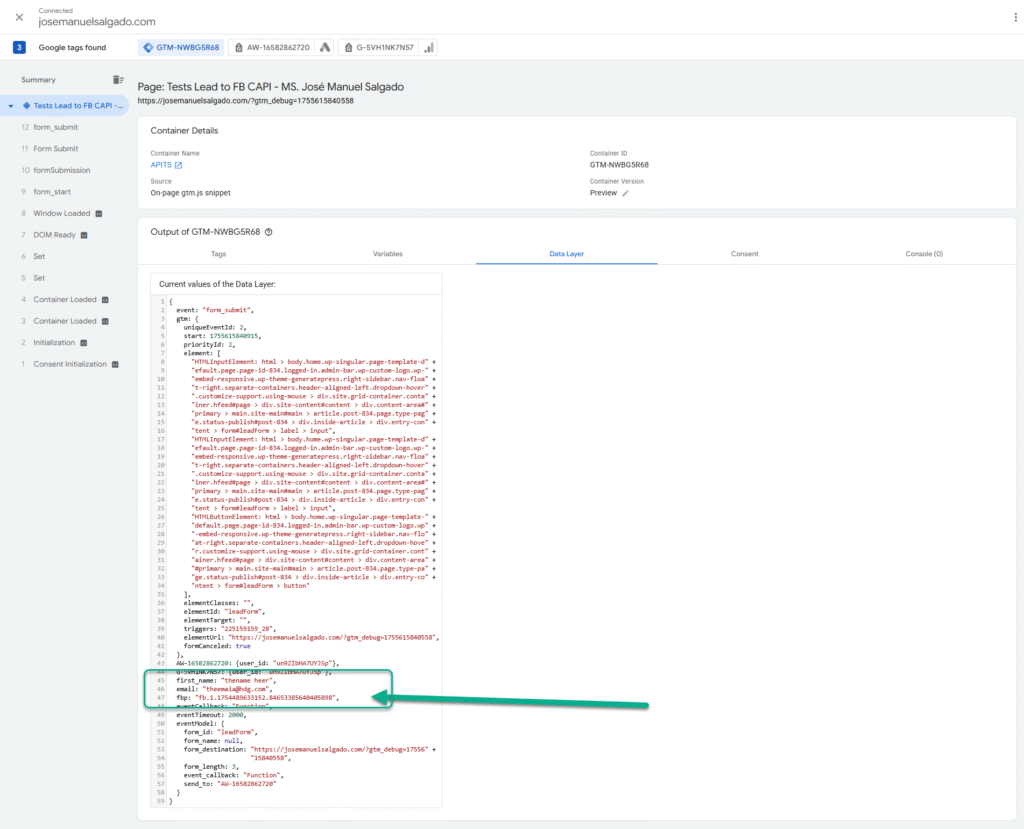Click help icon next to Output of GTM-NWBG5R68

[x=269, y=232]
